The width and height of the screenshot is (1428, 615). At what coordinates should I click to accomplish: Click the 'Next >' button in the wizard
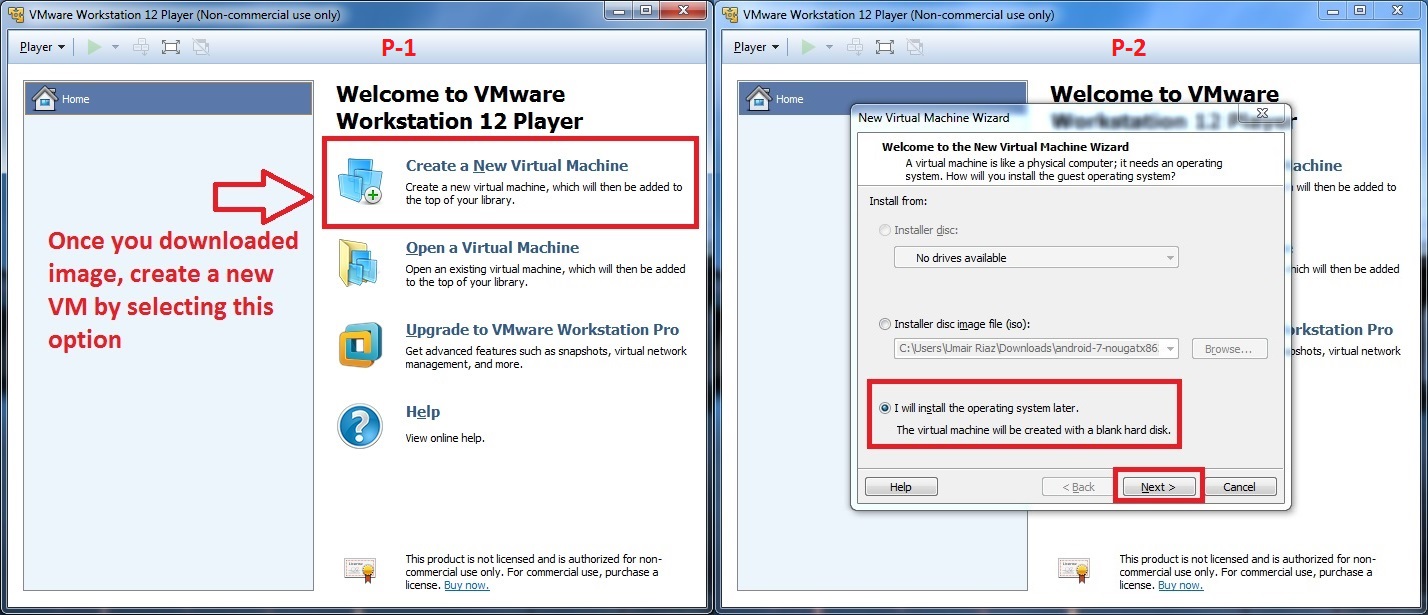[1158, 487]
